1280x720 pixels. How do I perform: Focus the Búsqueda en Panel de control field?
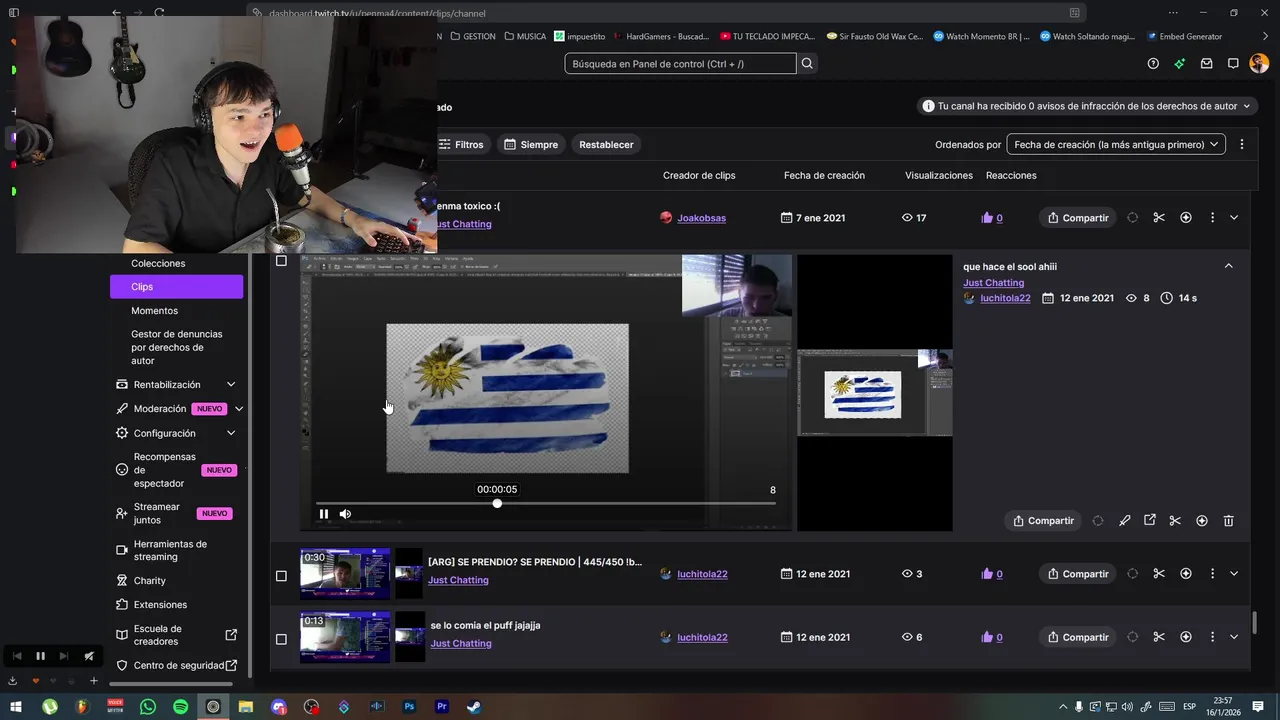tap(680, 64)
